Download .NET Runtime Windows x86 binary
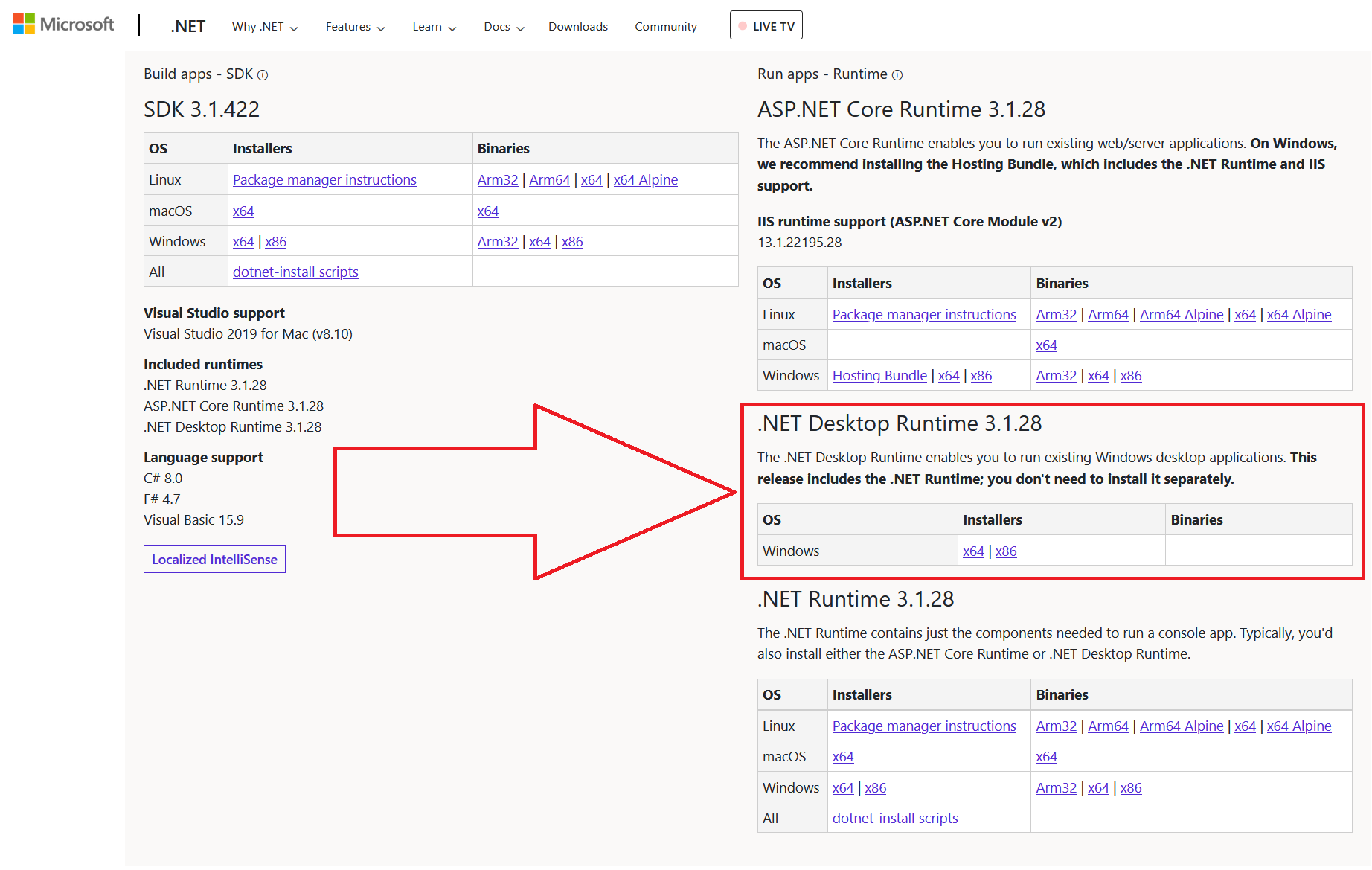The image size is (1372, 870). (x=1131, y=788)
